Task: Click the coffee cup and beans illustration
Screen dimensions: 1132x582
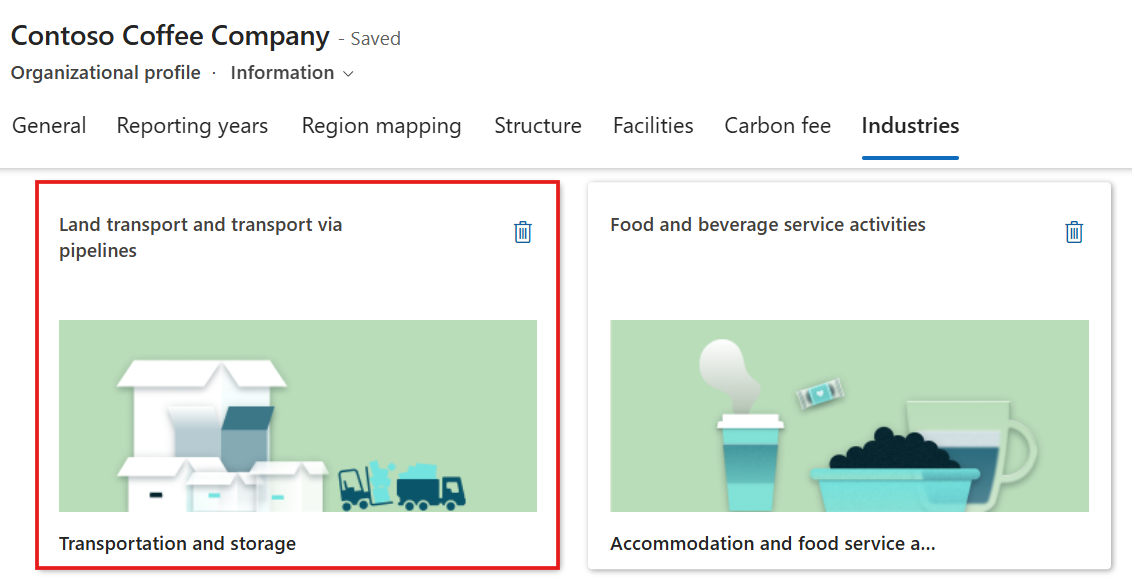Action: tap(849, 416)
